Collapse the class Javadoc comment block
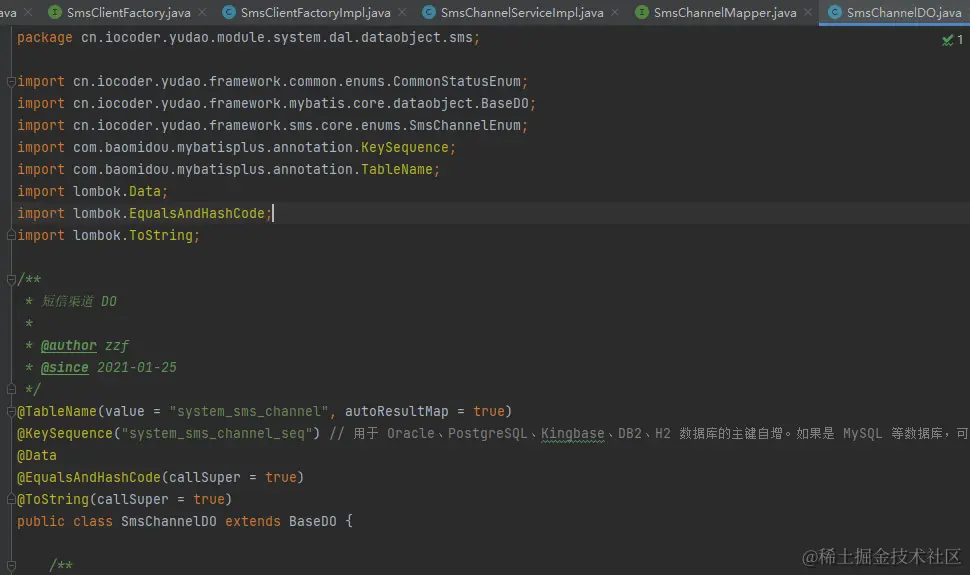This screenshot has width=970, height=575. click(x=11, y=280)
